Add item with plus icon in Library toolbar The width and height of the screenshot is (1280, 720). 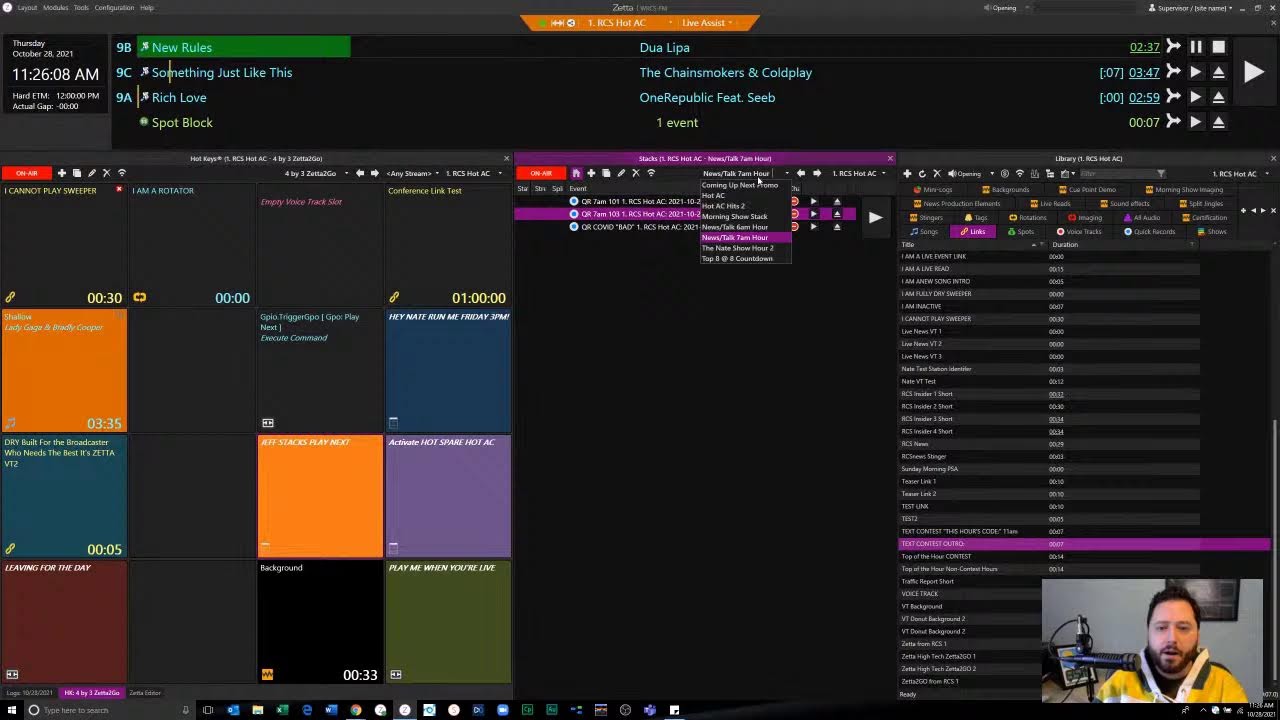pos(907,174)
